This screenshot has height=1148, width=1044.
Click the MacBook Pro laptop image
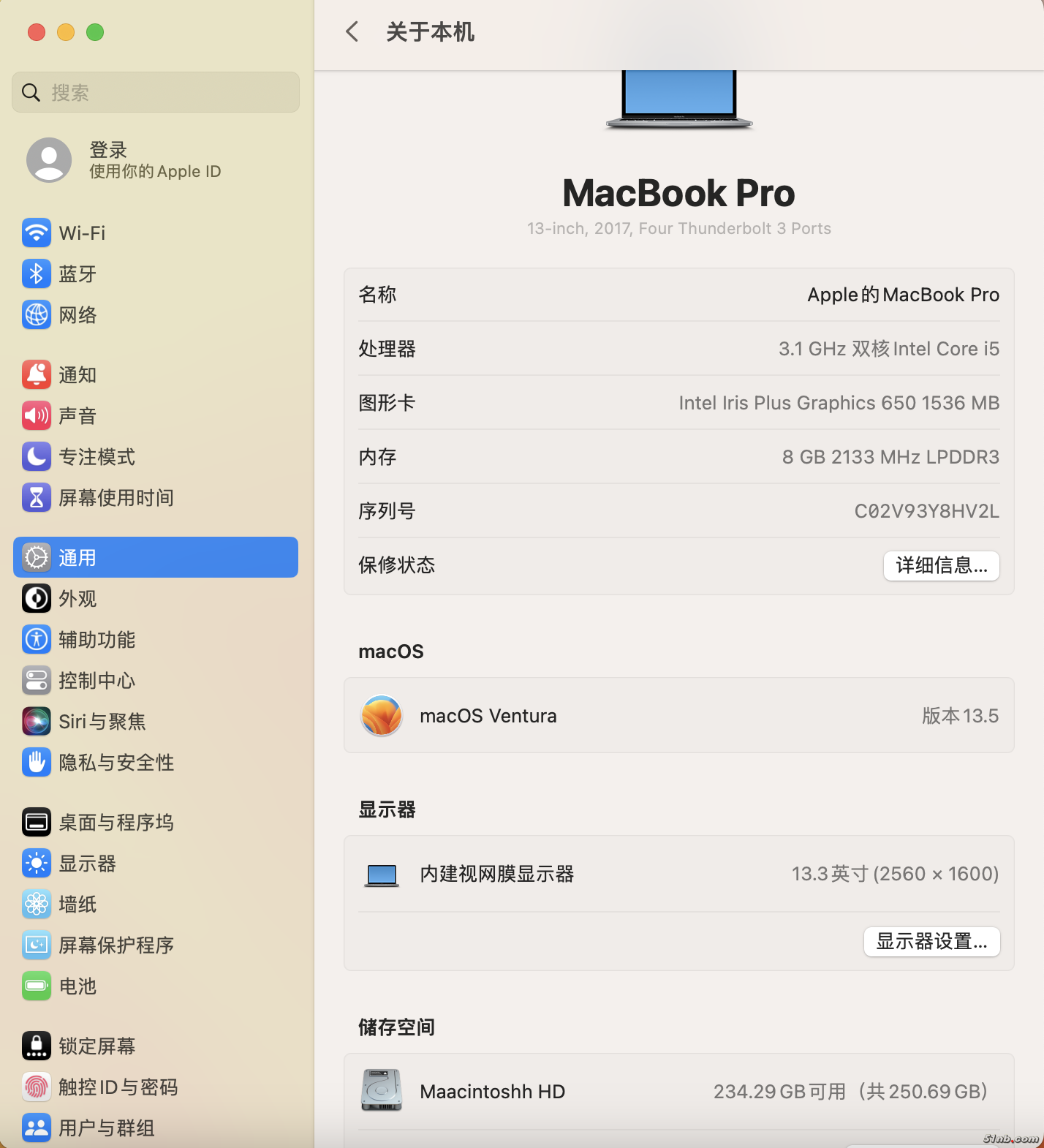click(x=679, y=100)
